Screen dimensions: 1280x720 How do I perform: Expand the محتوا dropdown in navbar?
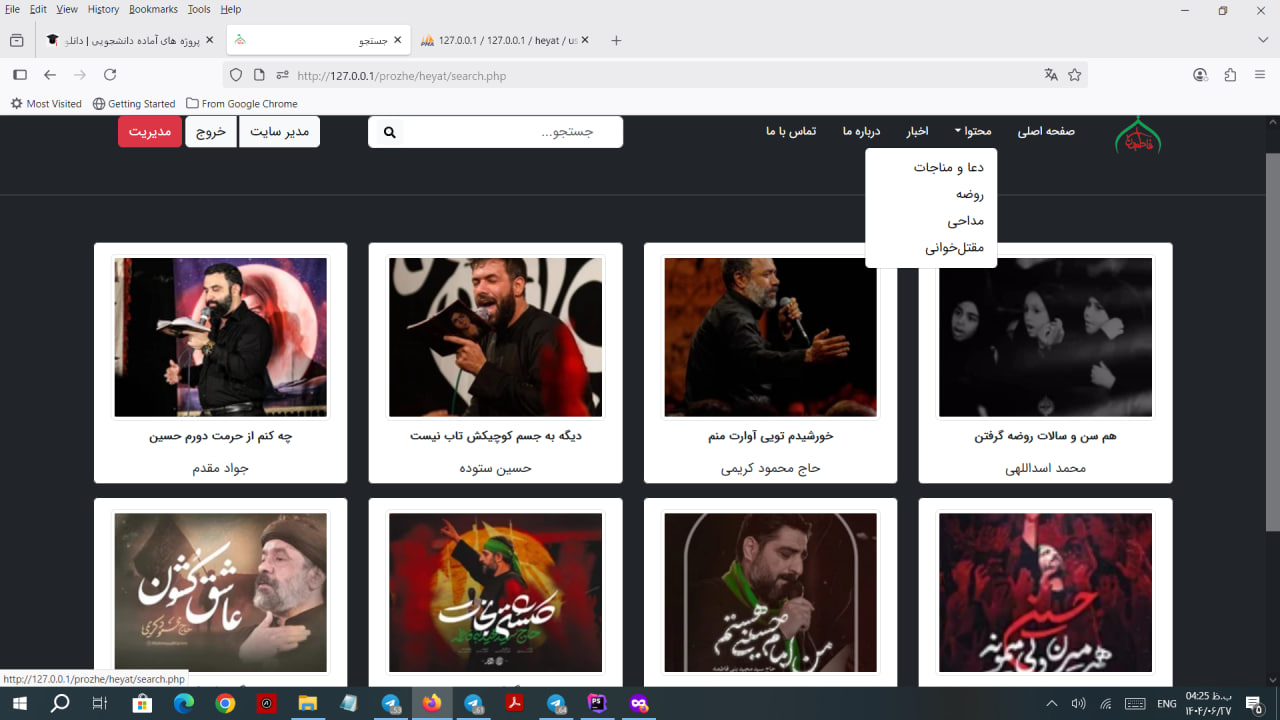tap(971, 131)
